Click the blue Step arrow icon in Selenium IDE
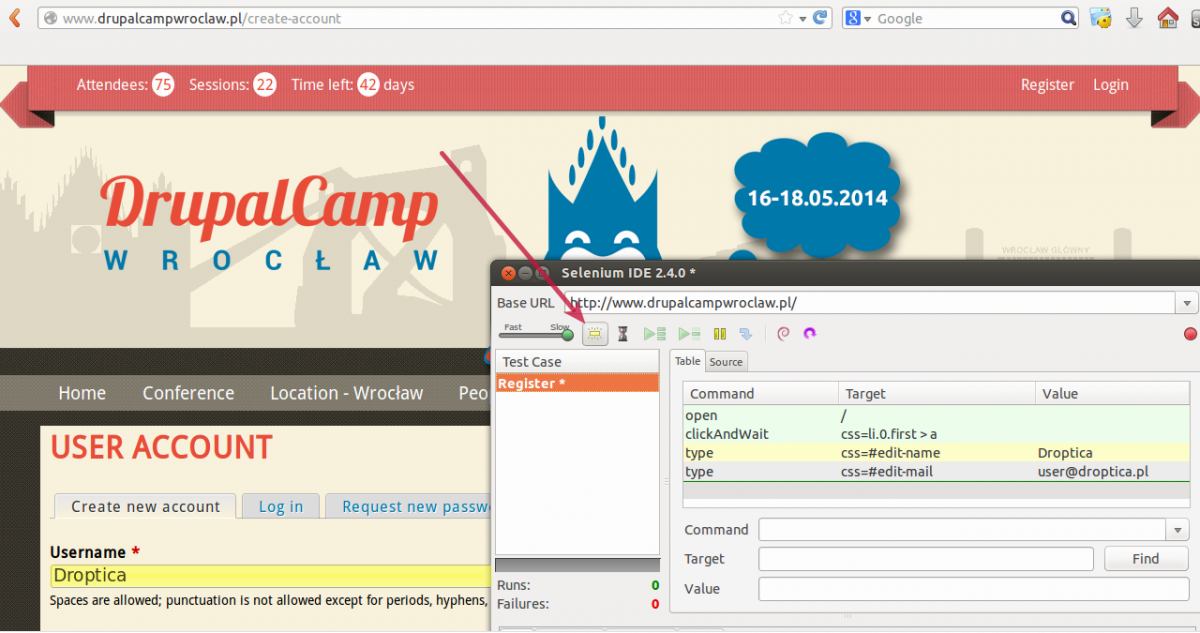Screen dimensions: 1200x633 pyautogui.click(x=746, y=334)
